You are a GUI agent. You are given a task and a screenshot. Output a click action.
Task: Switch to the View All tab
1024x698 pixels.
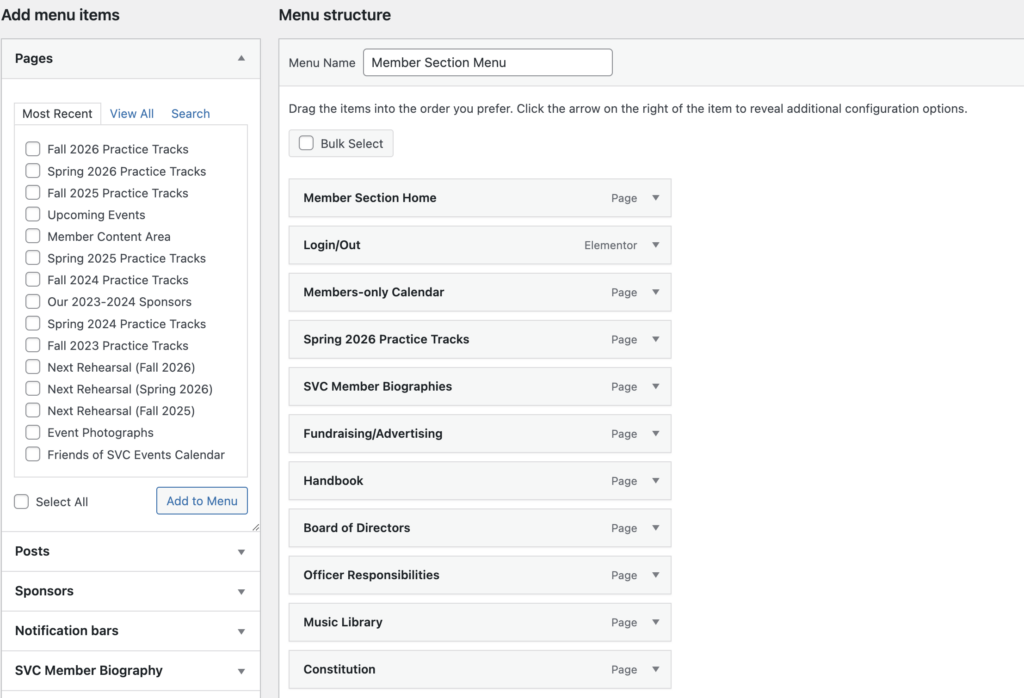tap(132, 114)
